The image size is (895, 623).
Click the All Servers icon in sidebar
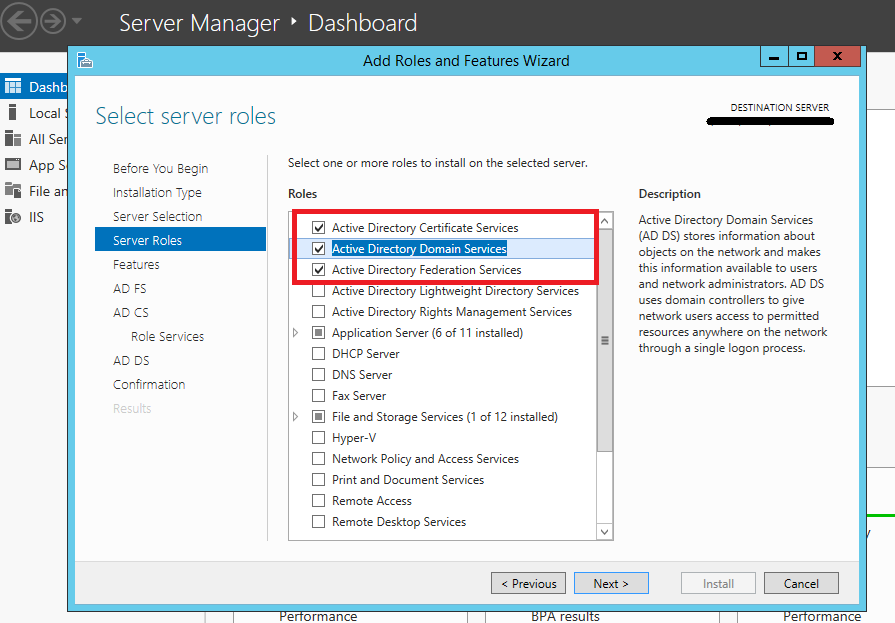[13, 139]
